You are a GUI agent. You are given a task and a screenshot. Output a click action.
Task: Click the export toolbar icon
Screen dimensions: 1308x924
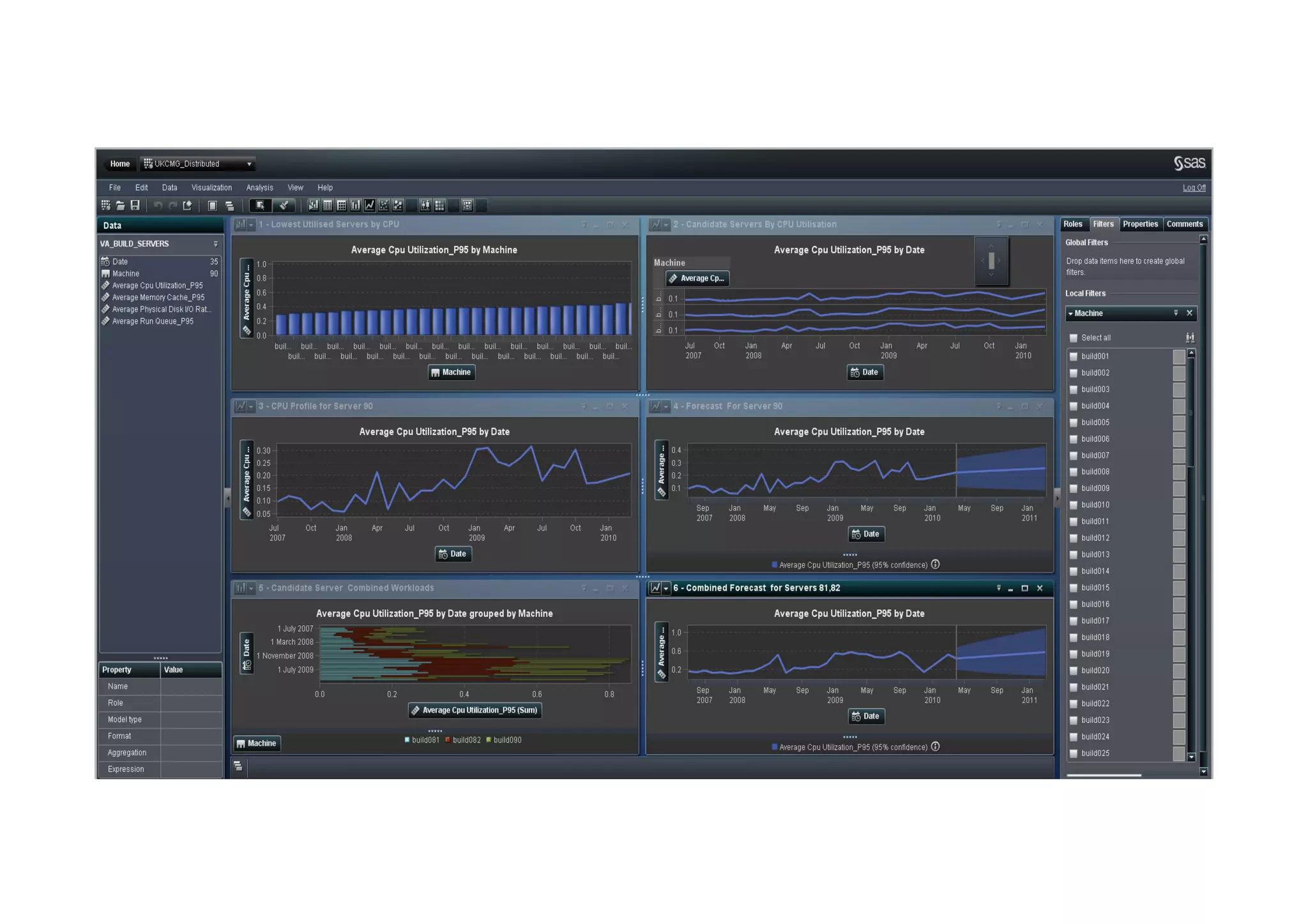(187, 206)
